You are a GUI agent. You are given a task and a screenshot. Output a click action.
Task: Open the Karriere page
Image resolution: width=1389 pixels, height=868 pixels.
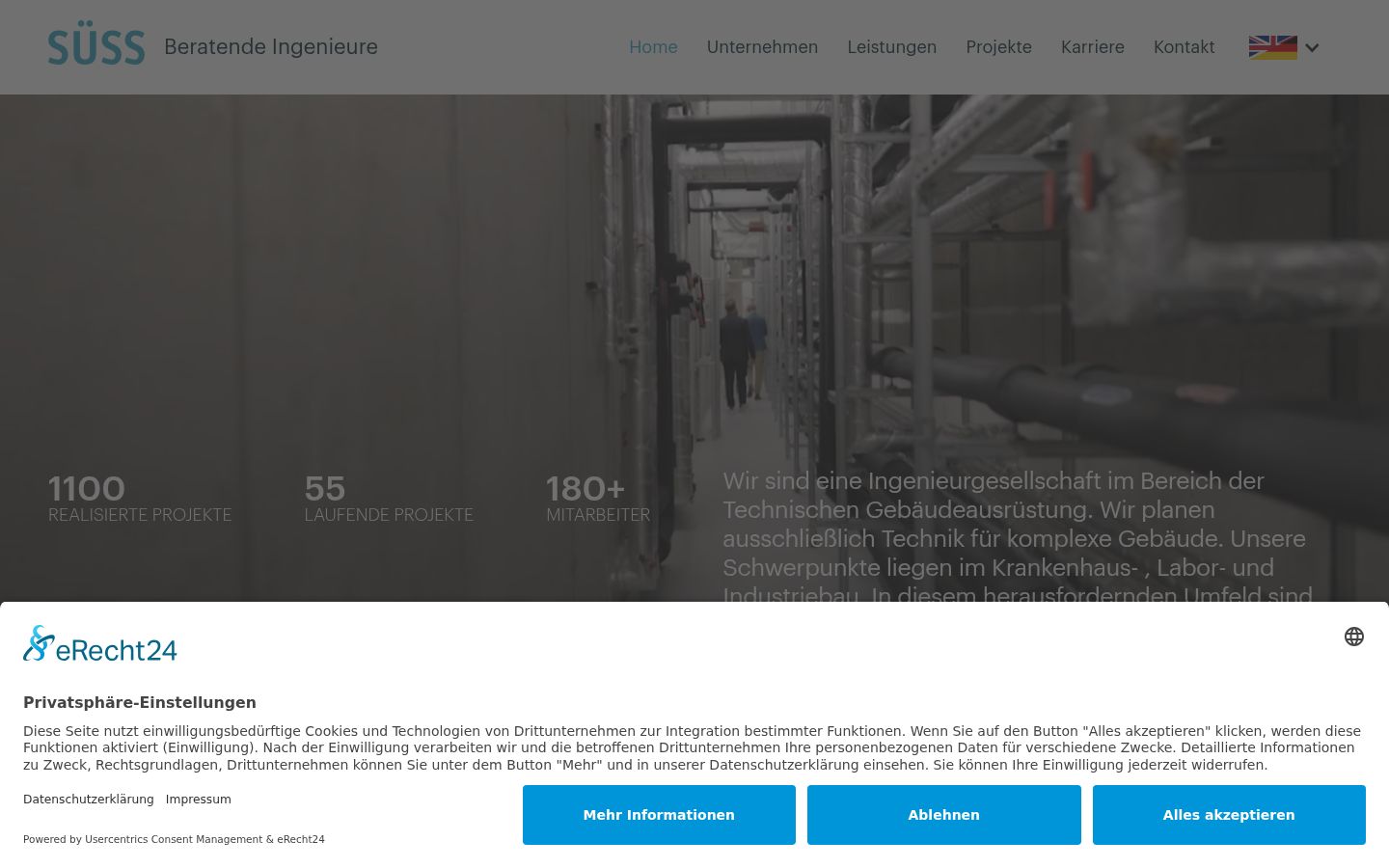tap(1092, 47)
